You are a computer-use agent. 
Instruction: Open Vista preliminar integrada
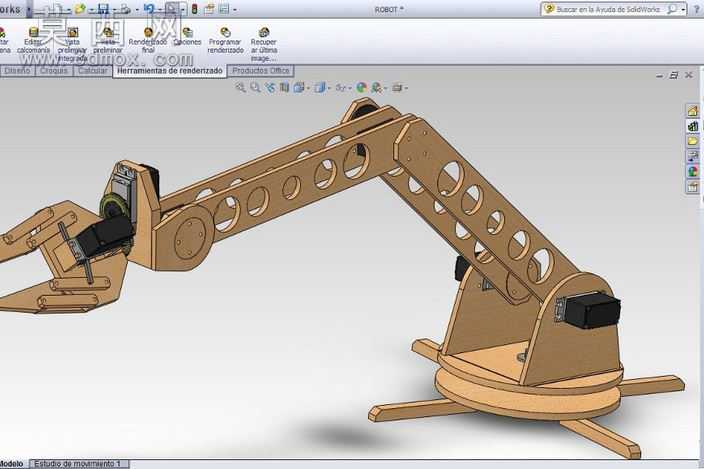tap(72, 44)
